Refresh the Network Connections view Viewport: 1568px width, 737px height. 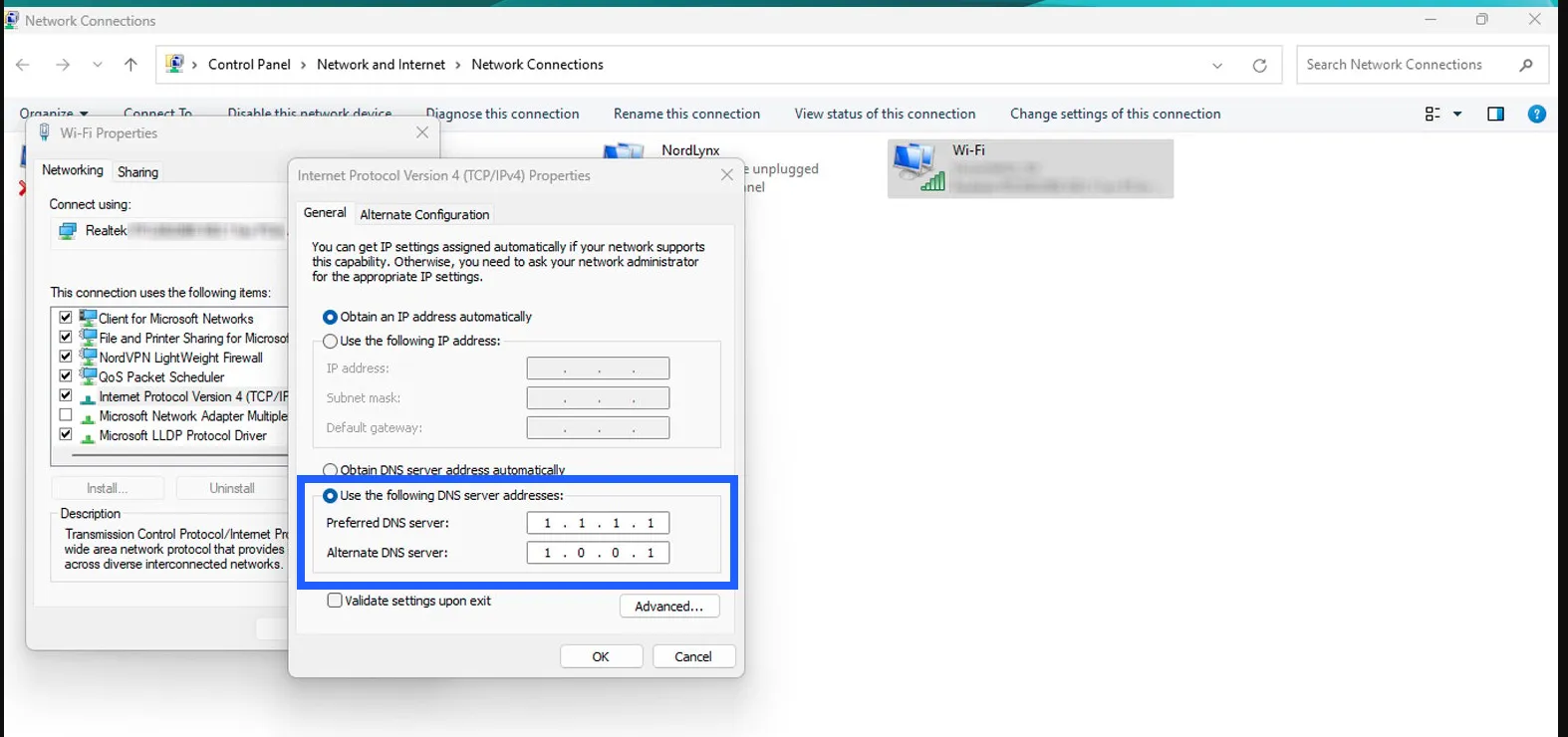tap(1259, 65)
